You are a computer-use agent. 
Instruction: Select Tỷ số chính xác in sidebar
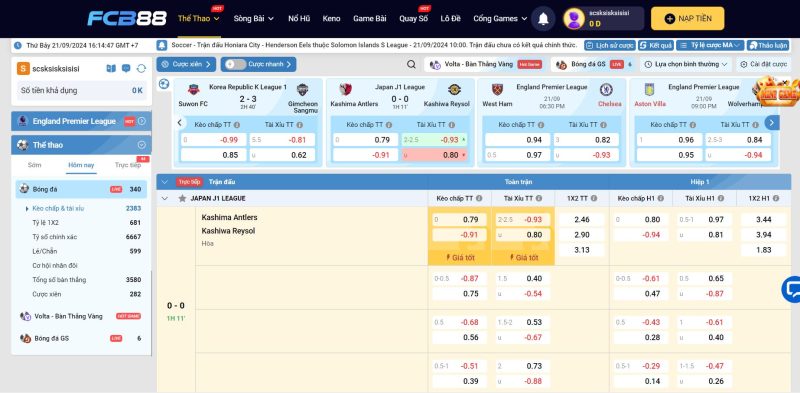(55, 237)
